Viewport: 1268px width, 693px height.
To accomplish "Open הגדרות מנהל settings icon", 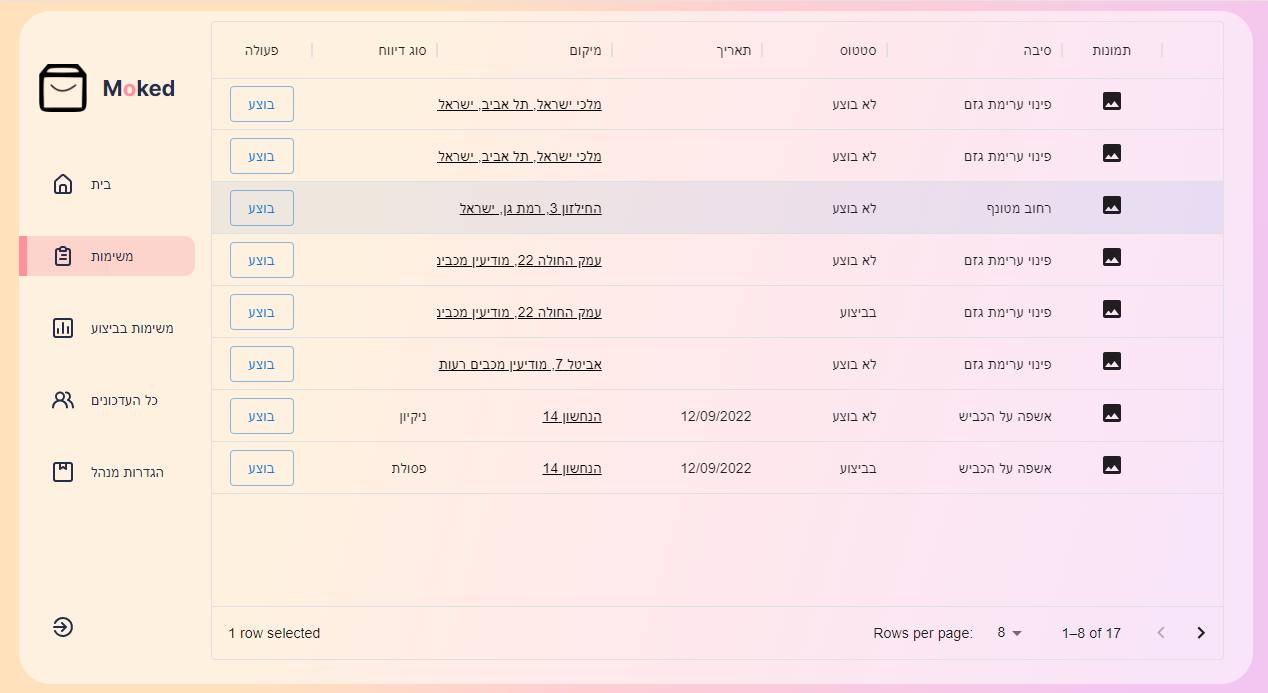I will pos(63,472).
